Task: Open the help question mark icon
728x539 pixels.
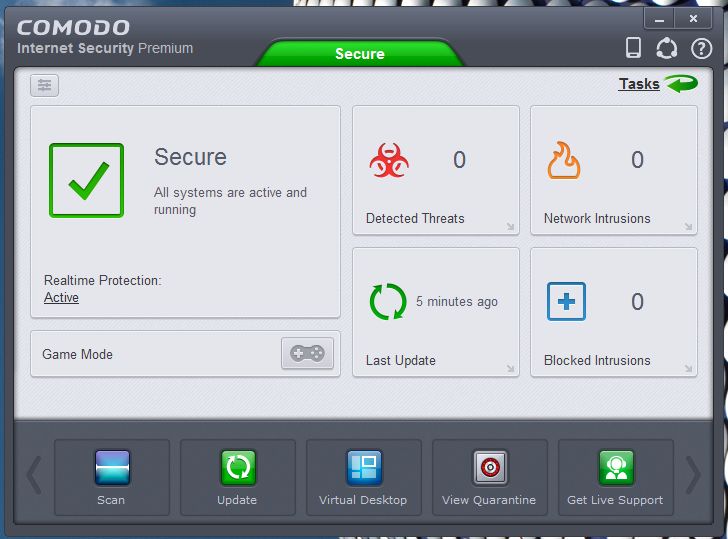Action: click(x=701, y=48)
